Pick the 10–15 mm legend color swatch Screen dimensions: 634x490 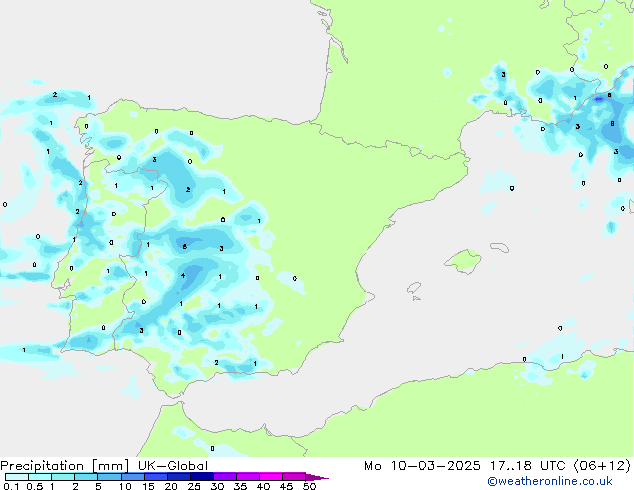[132, 477]
